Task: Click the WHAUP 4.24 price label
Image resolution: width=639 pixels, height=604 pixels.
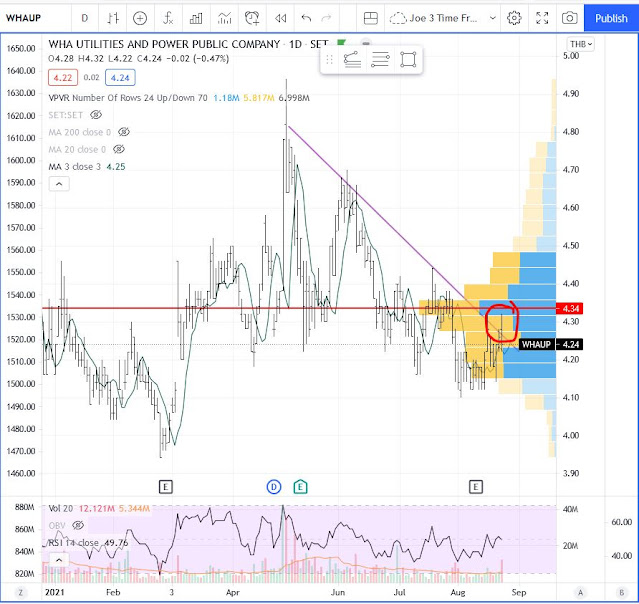Action: (551, 344)
